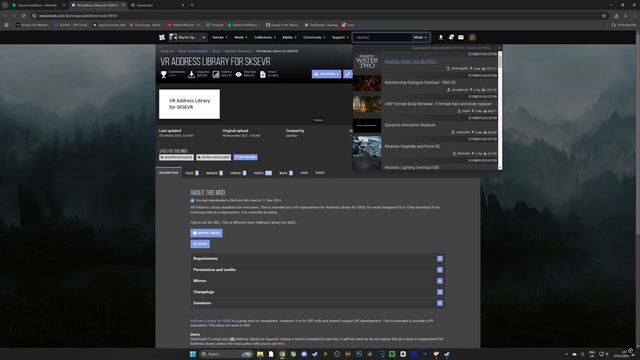Click the taskbar Search box
Screen dimensions: 640x360
coord(226,354)
